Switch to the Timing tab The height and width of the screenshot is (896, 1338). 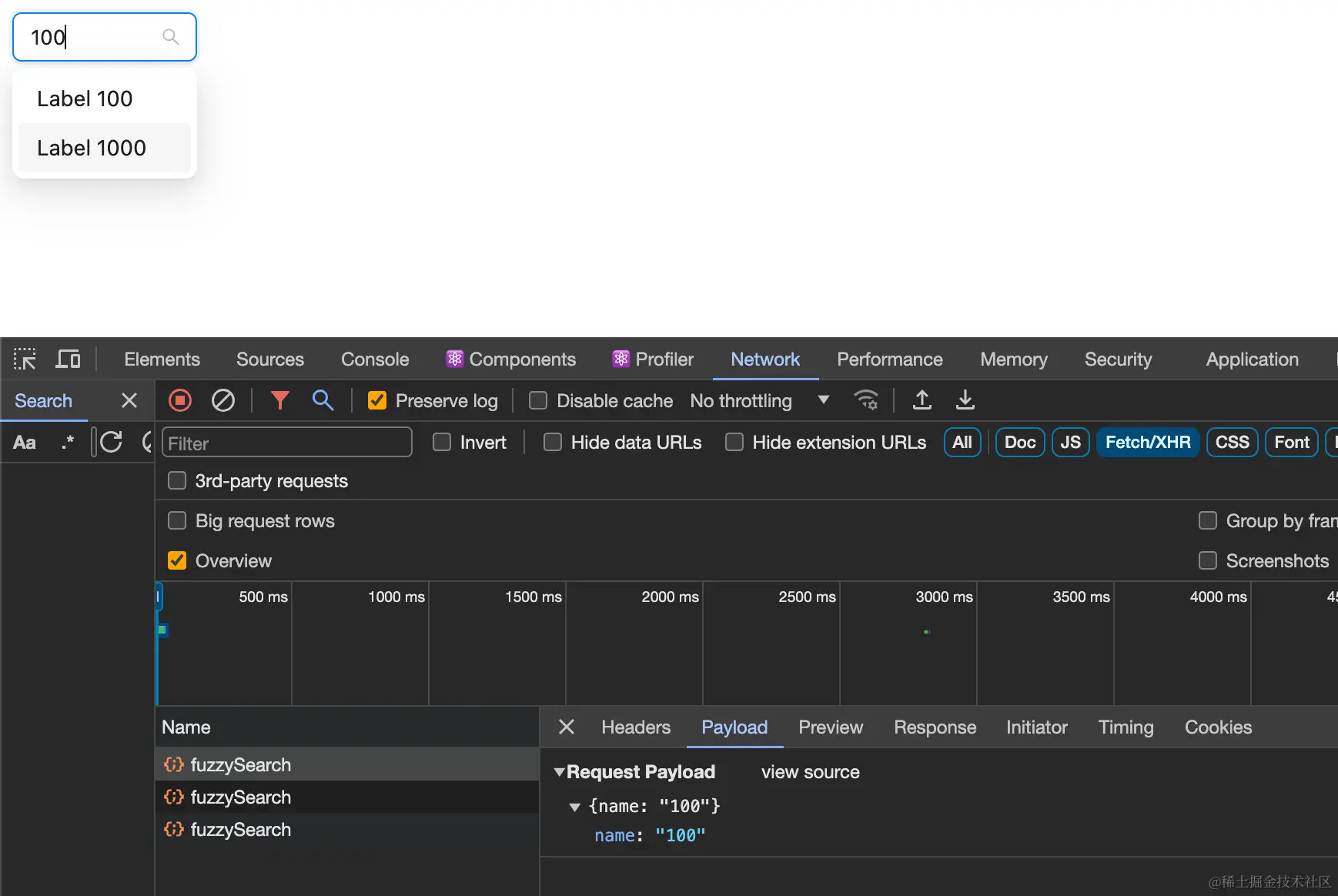1126,727
